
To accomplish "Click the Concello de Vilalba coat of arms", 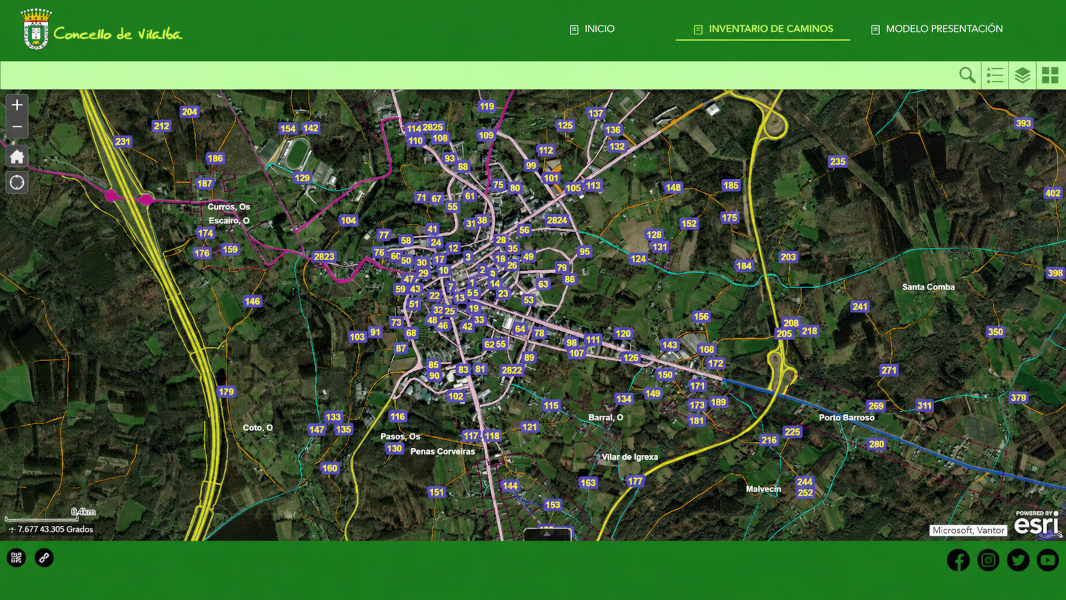I will point(36,29).
